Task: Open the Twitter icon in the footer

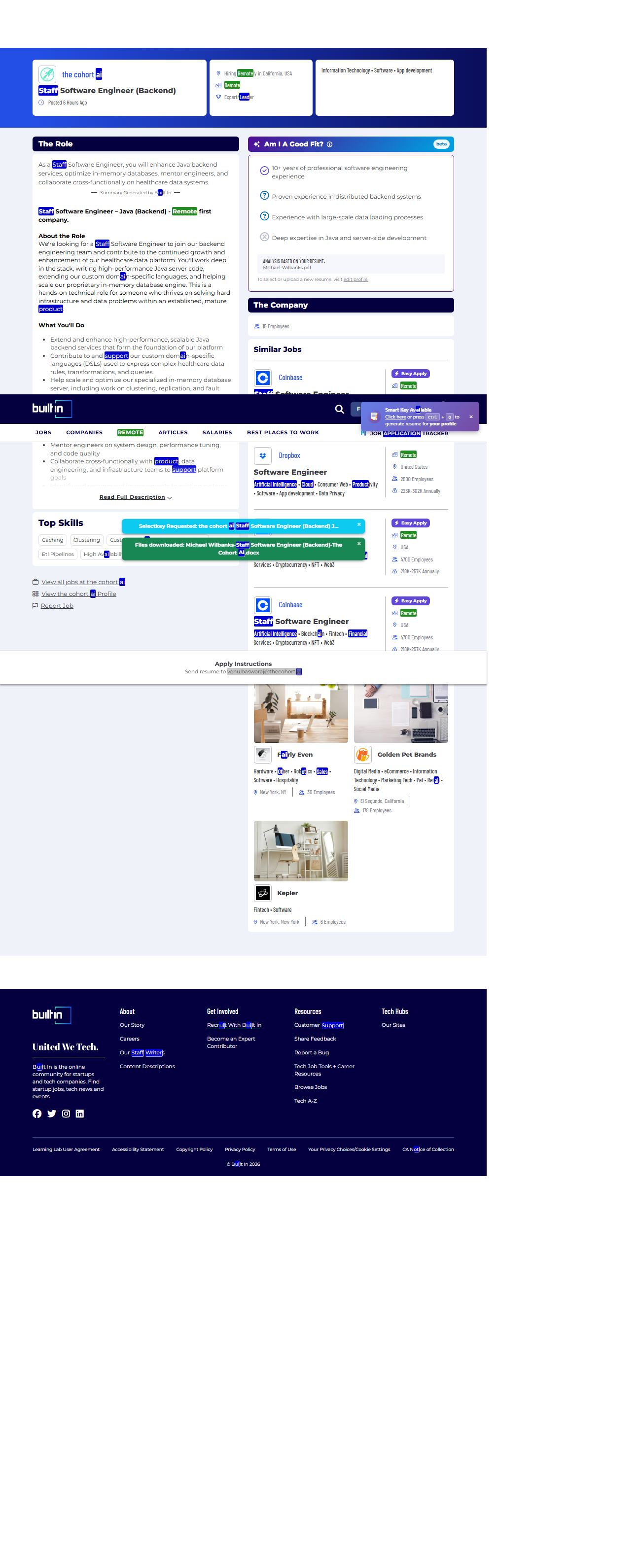Action: click(52, 1114)
